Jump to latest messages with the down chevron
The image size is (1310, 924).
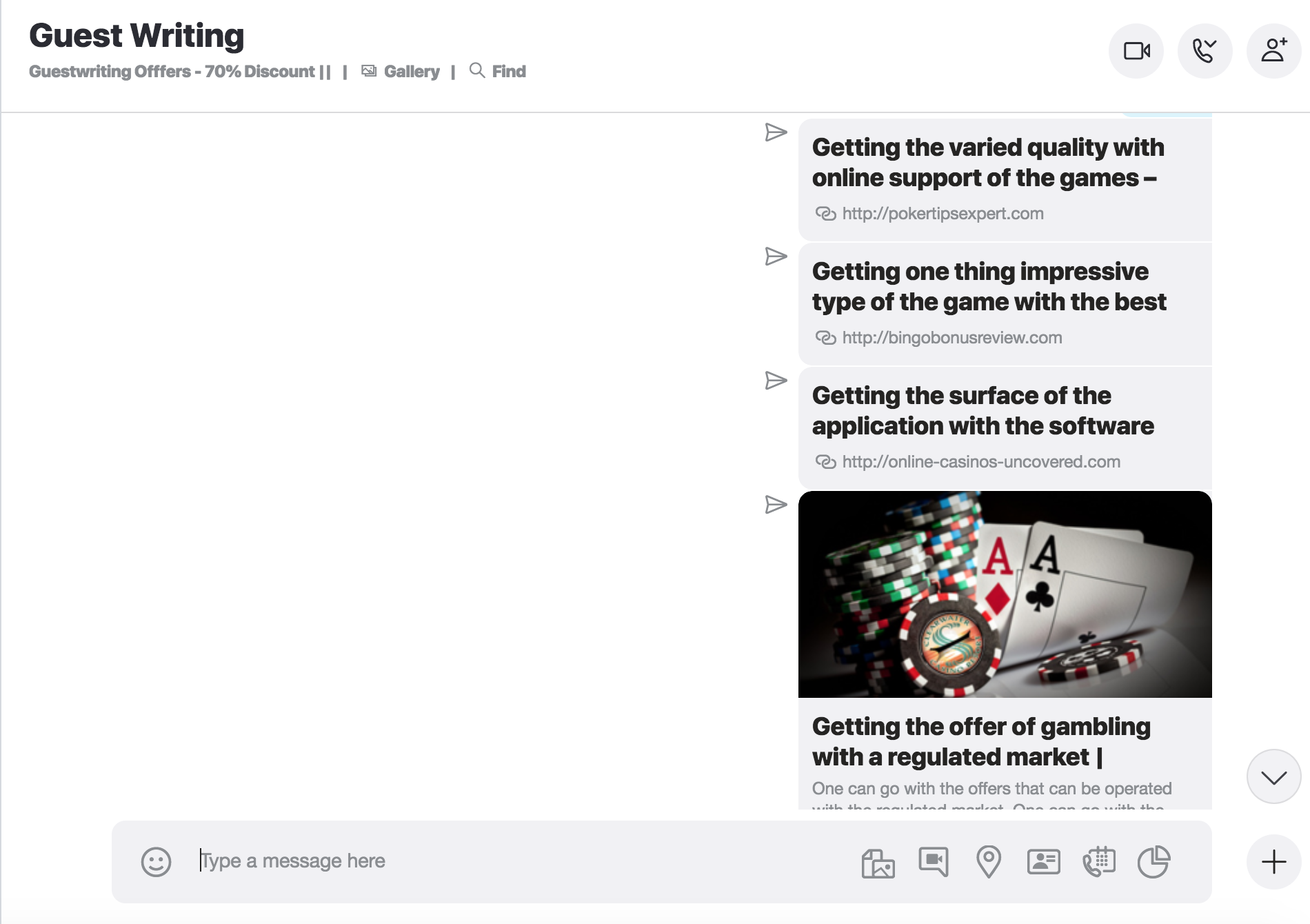(1273, 776)
